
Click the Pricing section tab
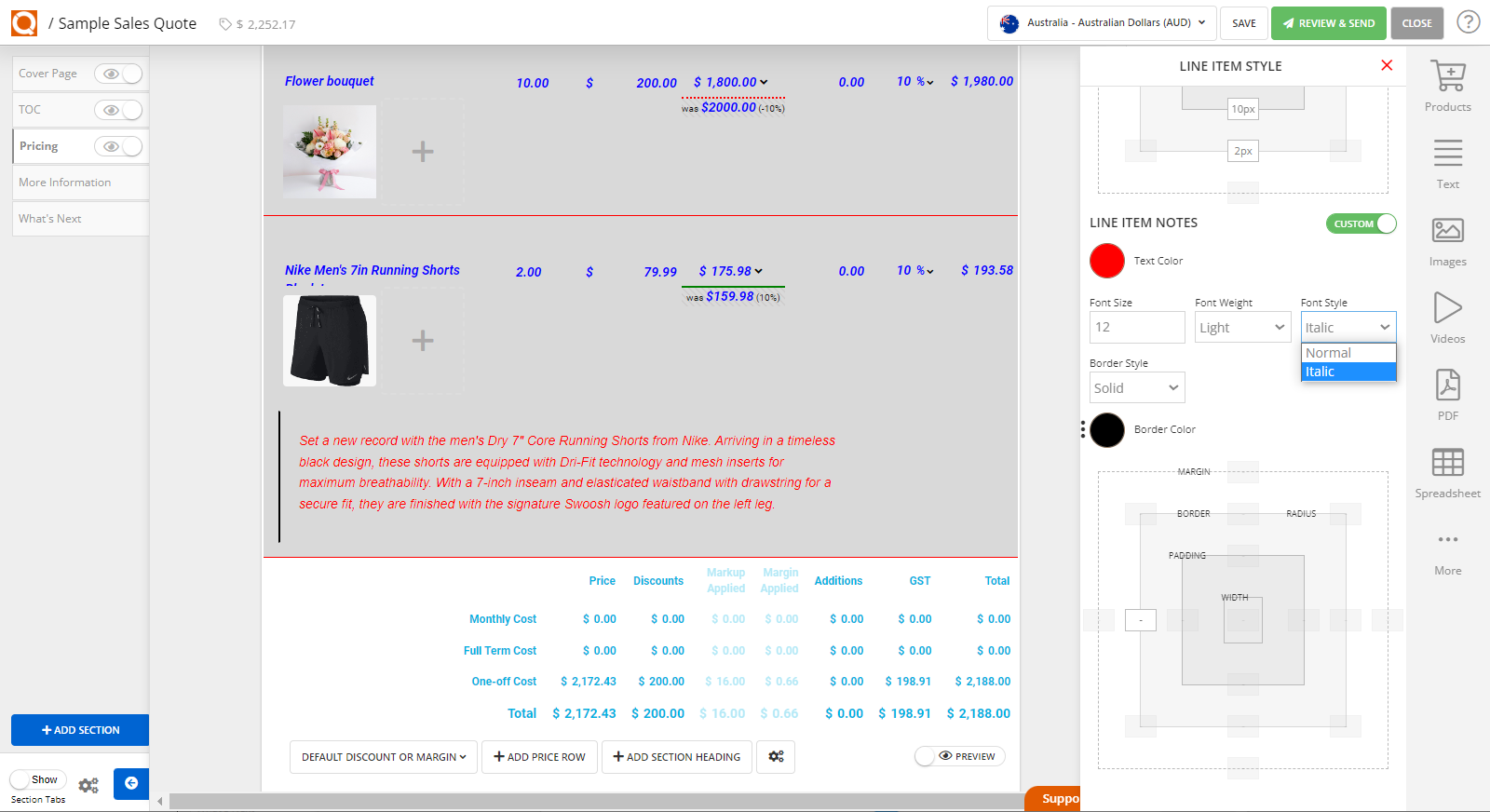pyautogui.click(x=38, y=146)
